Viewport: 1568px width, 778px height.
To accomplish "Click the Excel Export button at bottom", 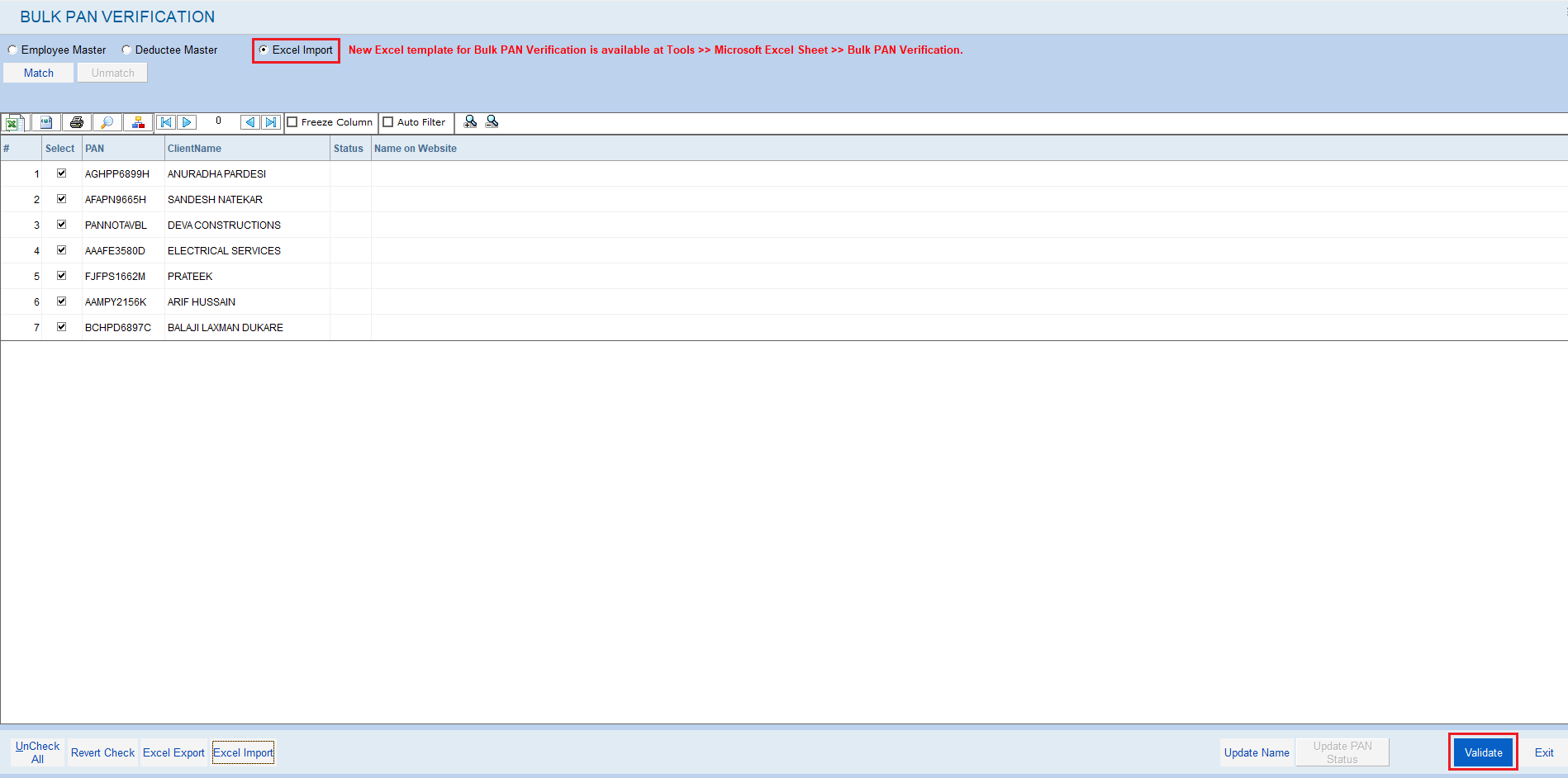I will (x=173, y=752).
